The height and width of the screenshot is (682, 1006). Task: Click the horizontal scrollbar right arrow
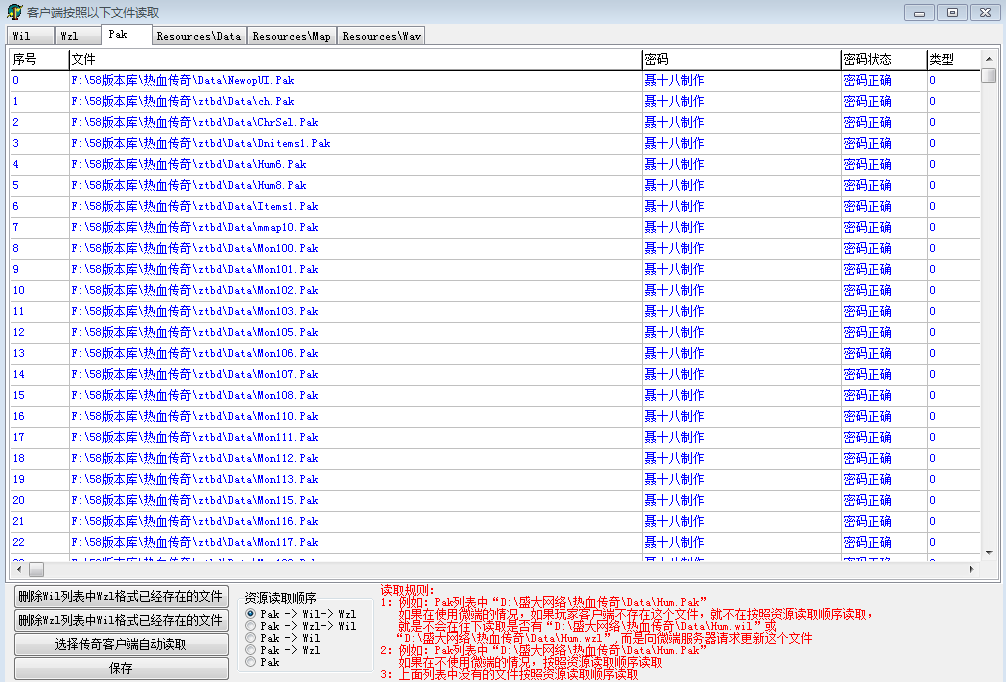(x=972, y=569)
